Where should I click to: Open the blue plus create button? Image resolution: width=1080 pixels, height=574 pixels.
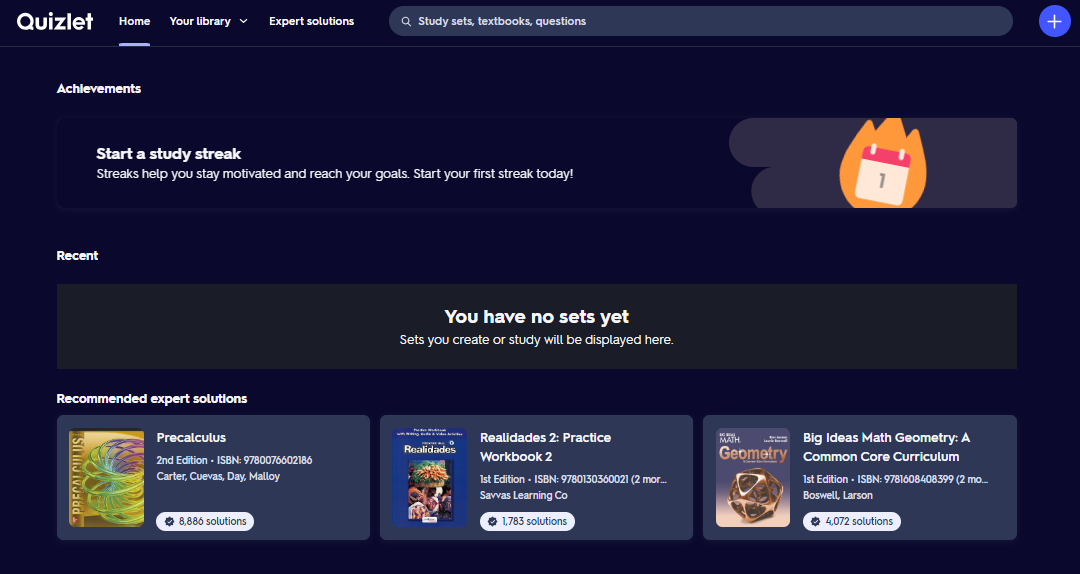click(x=1054, y=21)
